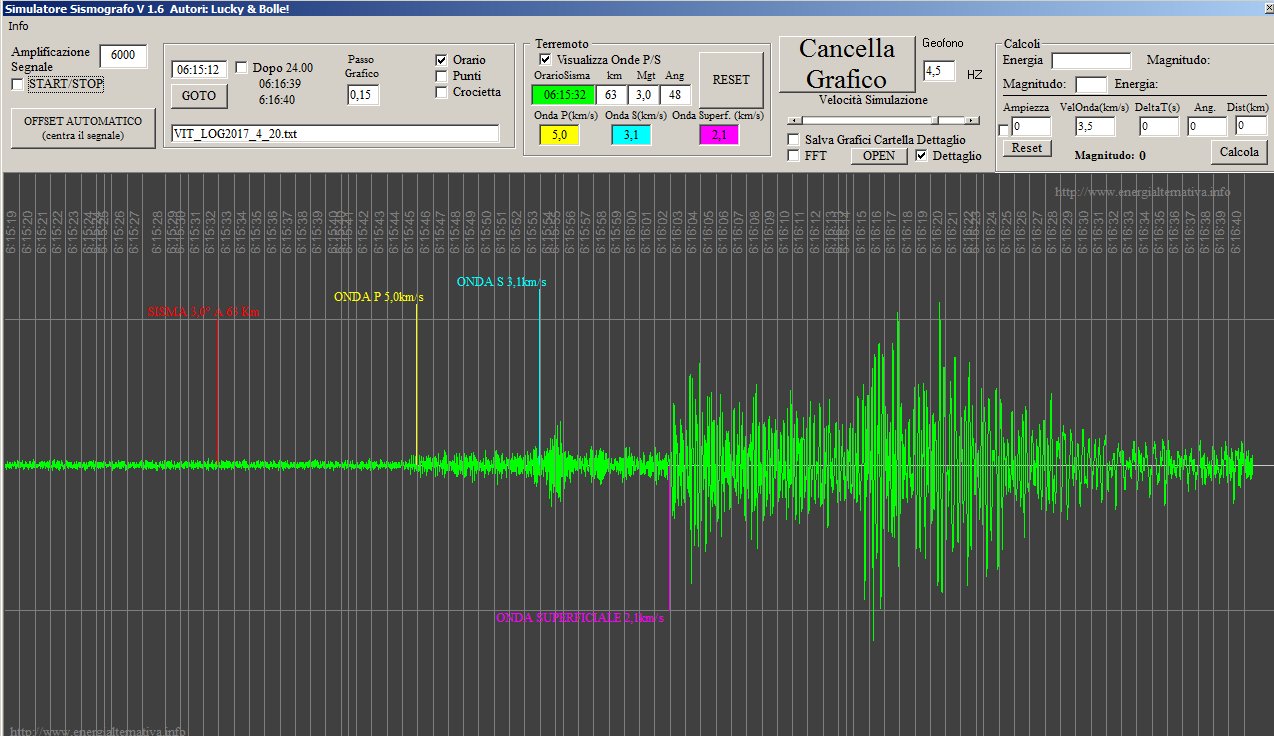Click the HZ unit label
Image resolution: width=1274 pixels, height=736 pixels.
[x=975, y=75]
